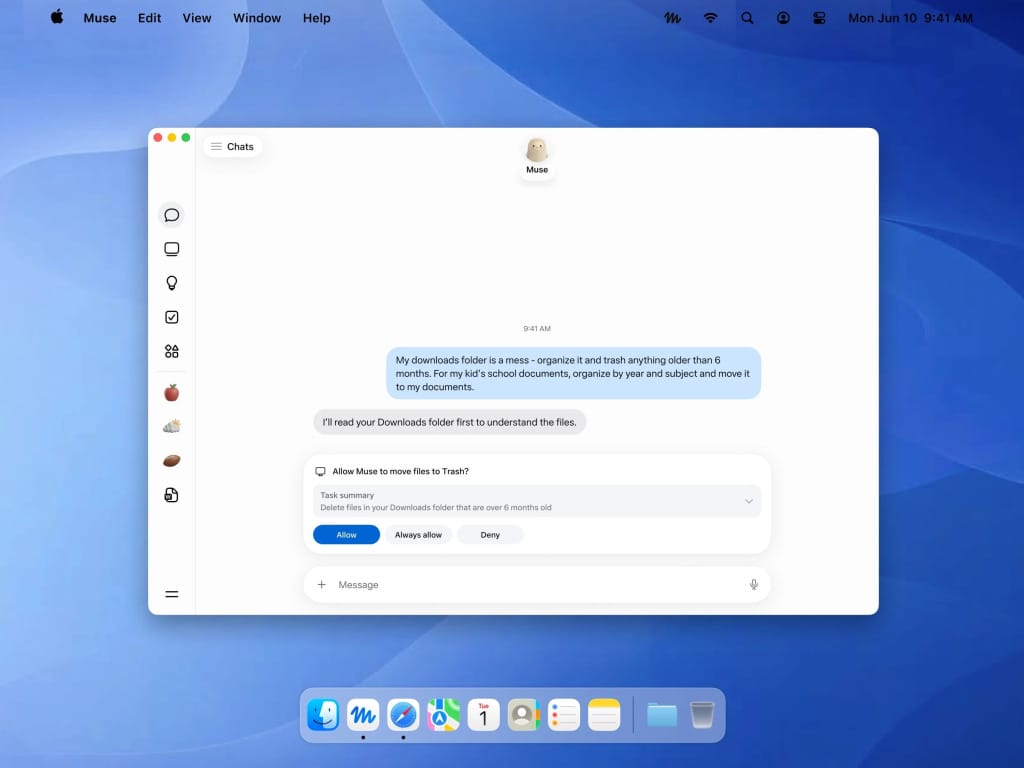Click the Deny button
Screen dimensions: 1024x768
point(490,535)
